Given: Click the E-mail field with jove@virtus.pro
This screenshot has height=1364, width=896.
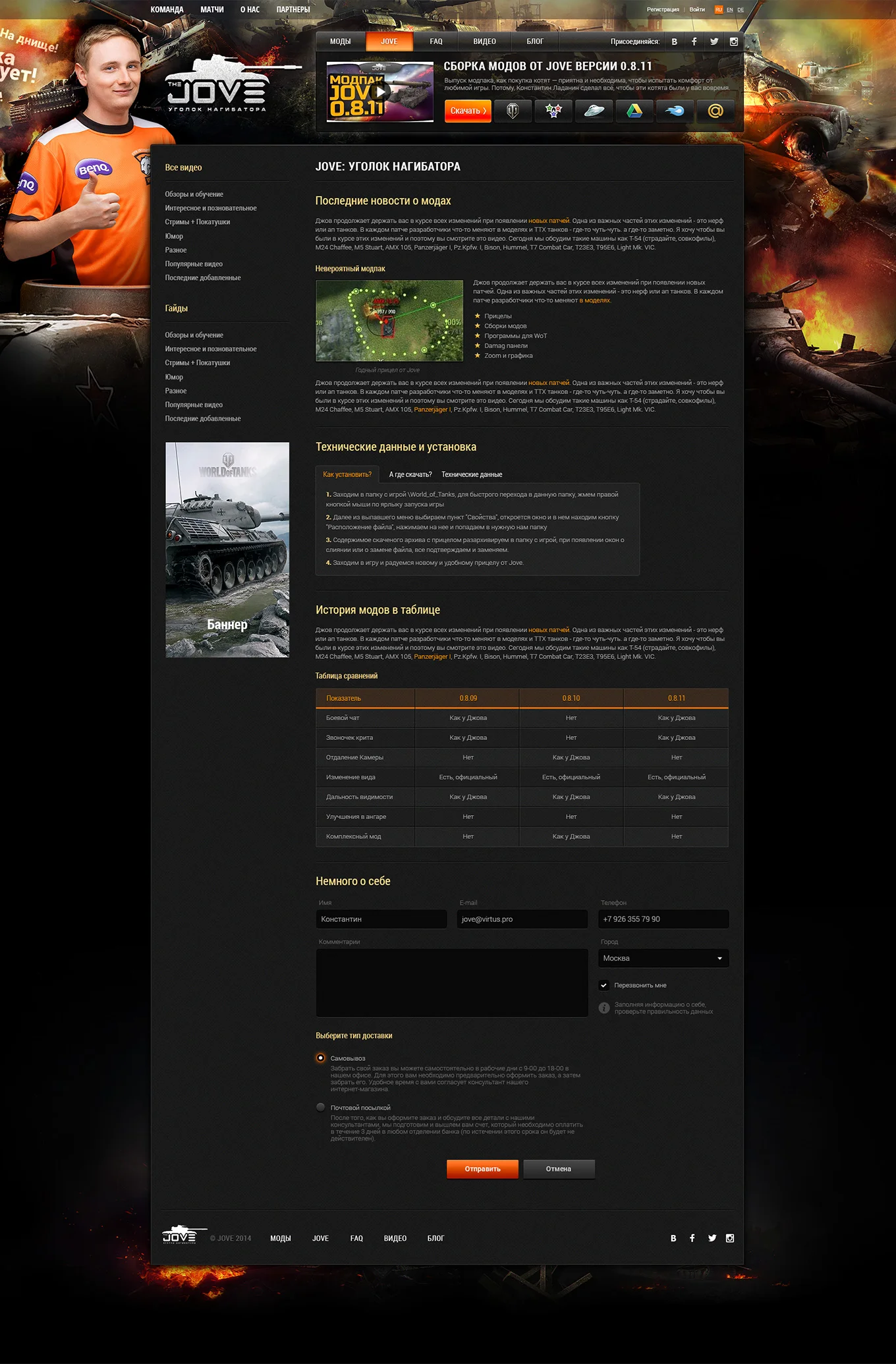Looking at the screenshot, I should 522,919.
